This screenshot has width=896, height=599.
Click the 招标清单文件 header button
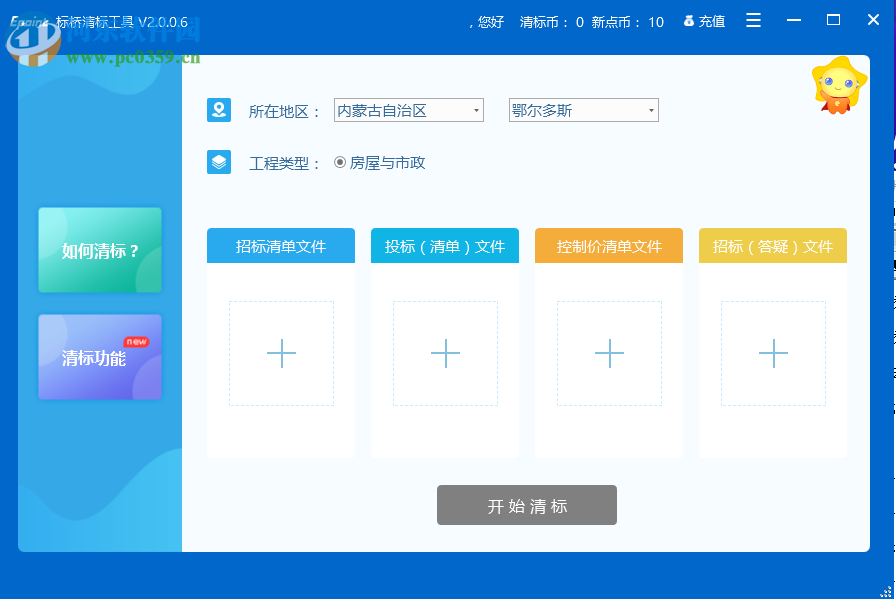coord(281,245)
